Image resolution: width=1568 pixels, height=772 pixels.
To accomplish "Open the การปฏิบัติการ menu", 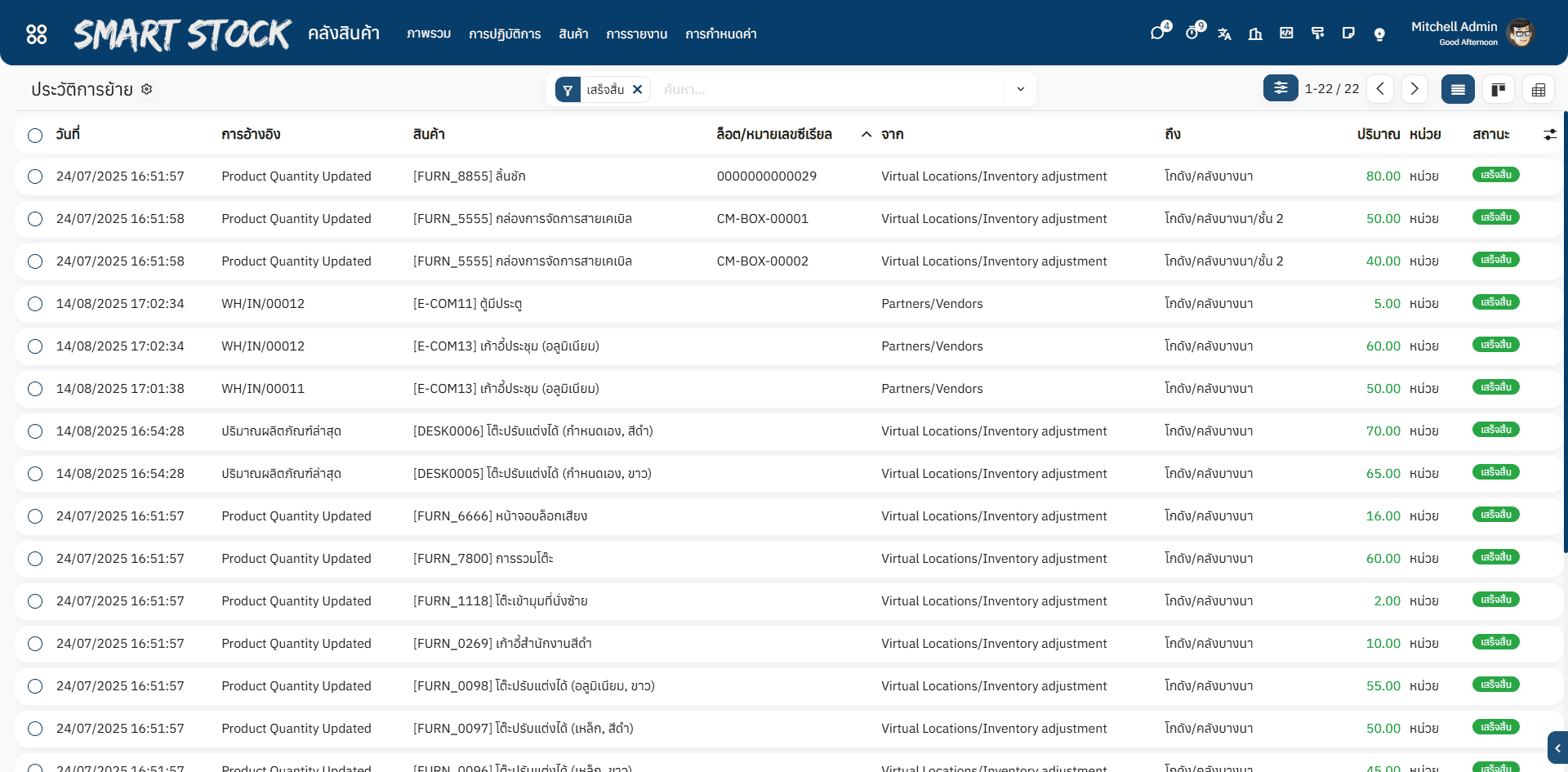I will [505, 34].
